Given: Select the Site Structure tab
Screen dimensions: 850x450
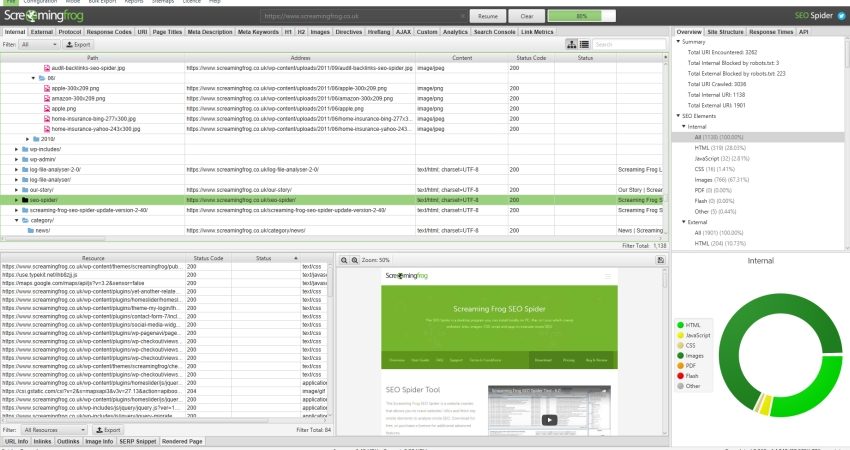Looking at the screenshot, I should [x=725, y=32].
